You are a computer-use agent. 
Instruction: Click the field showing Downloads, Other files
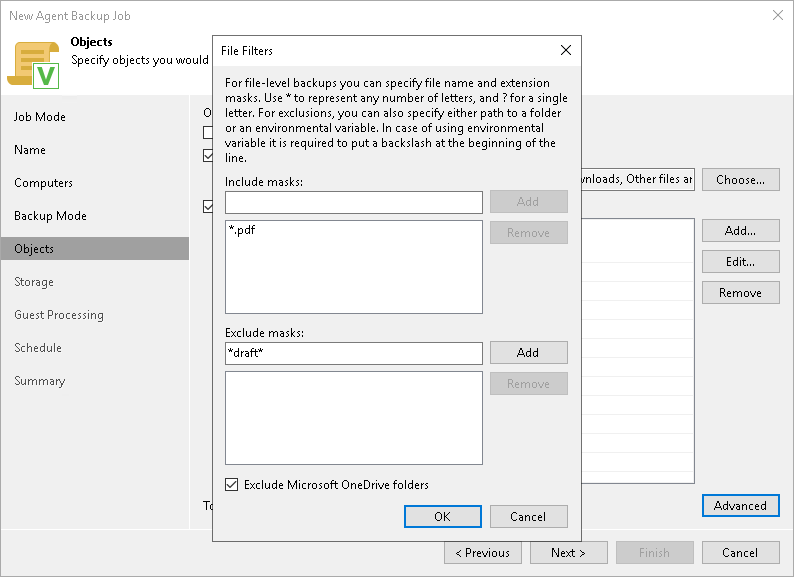click(x=638, y=179)
